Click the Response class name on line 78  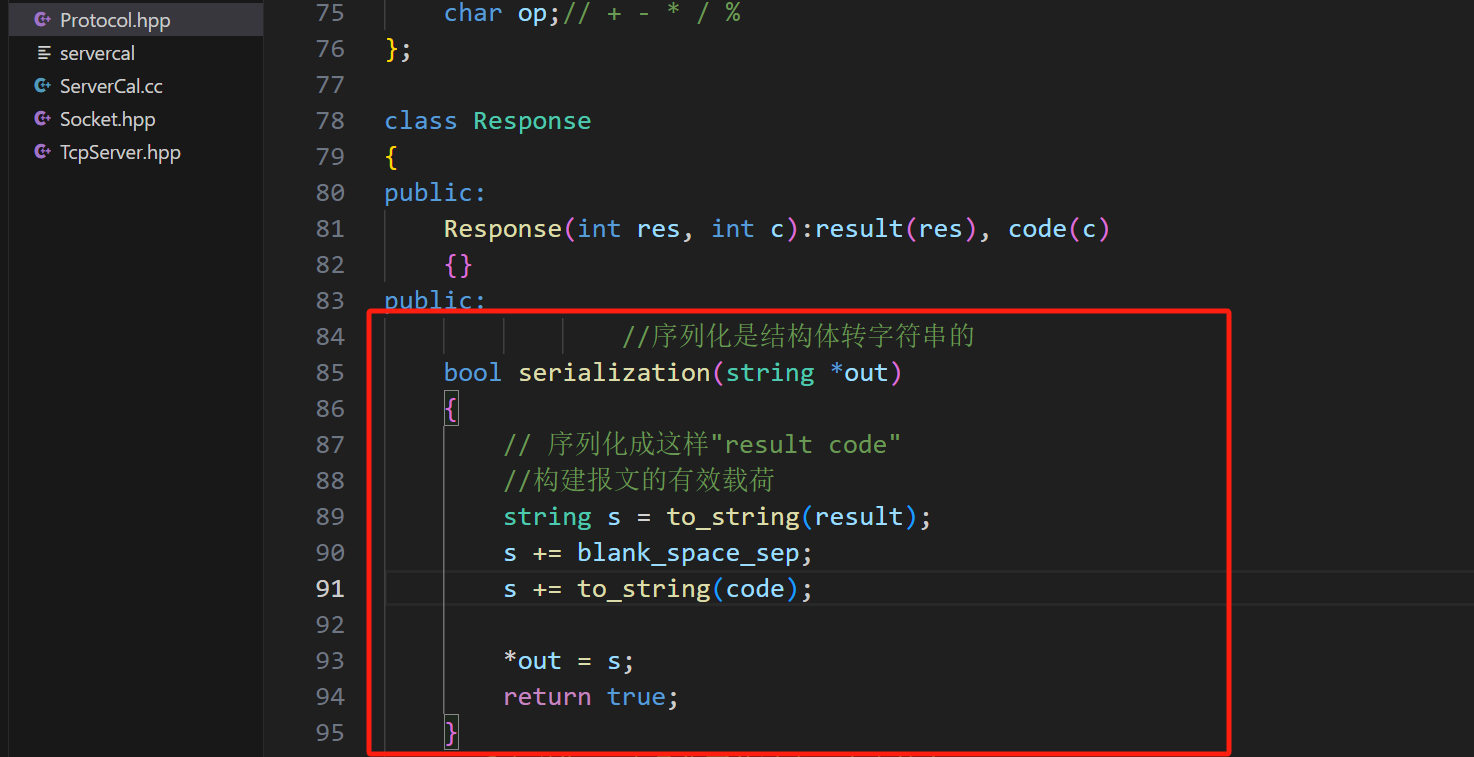coord(532,121)
